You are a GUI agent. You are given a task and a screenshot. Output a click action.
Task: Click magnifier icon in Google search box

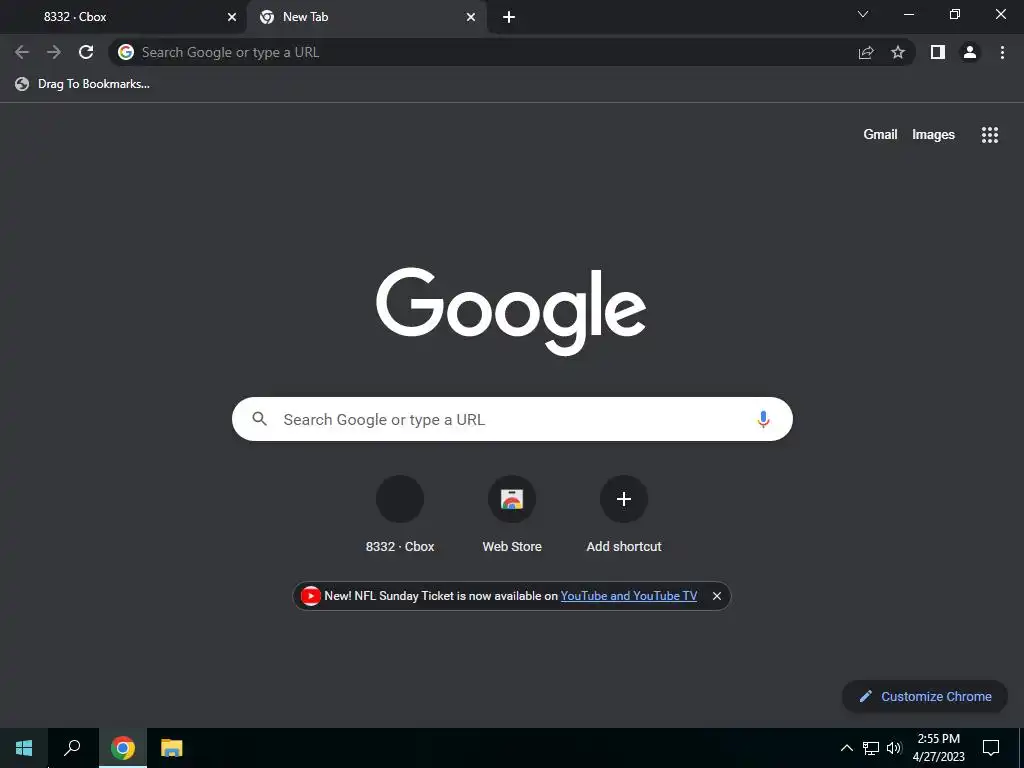click(x=259, y=419)
